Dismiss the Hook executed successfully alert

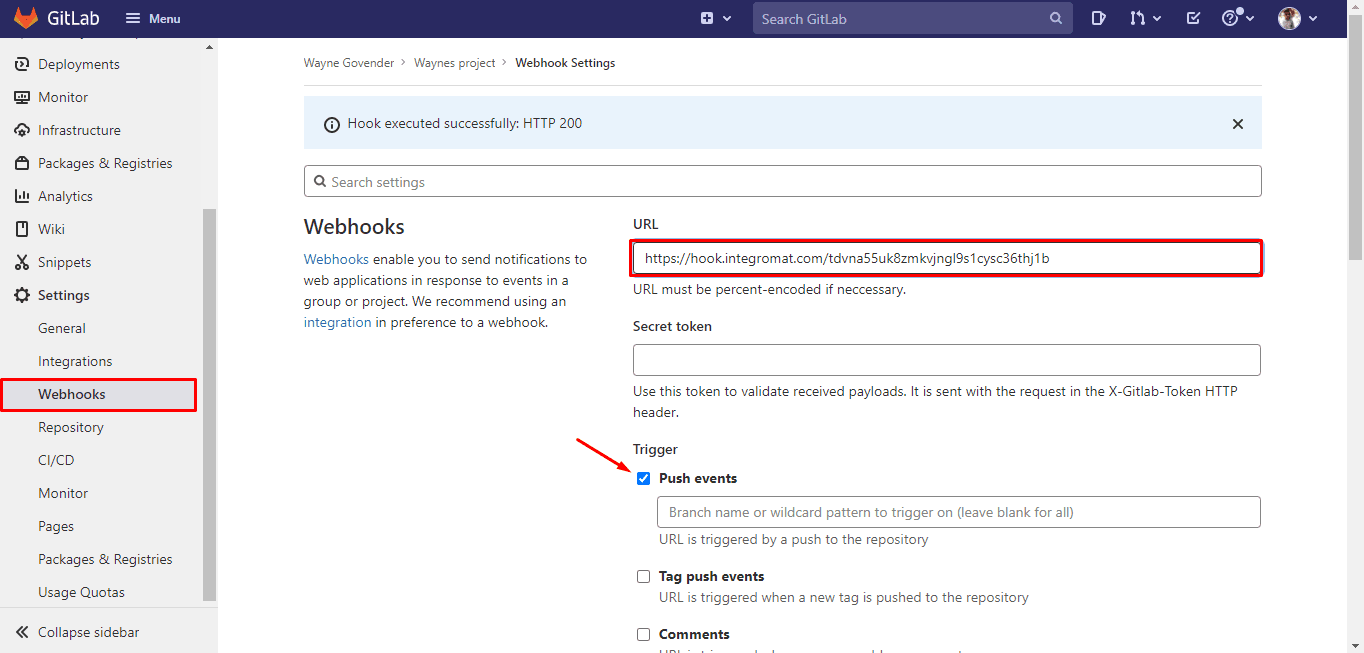(1237, 124)
